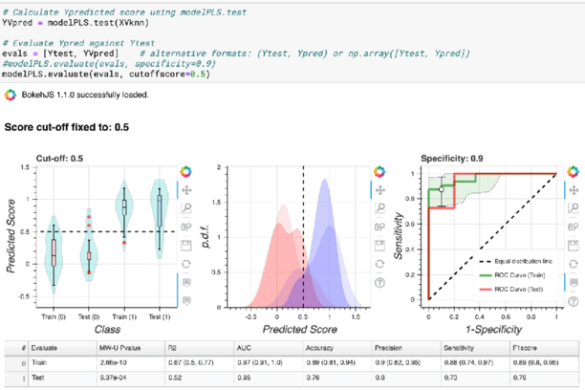Reset the violin plot view
Image resolution: width=585 pixels, height=390 pixels.
pos(186,264)
